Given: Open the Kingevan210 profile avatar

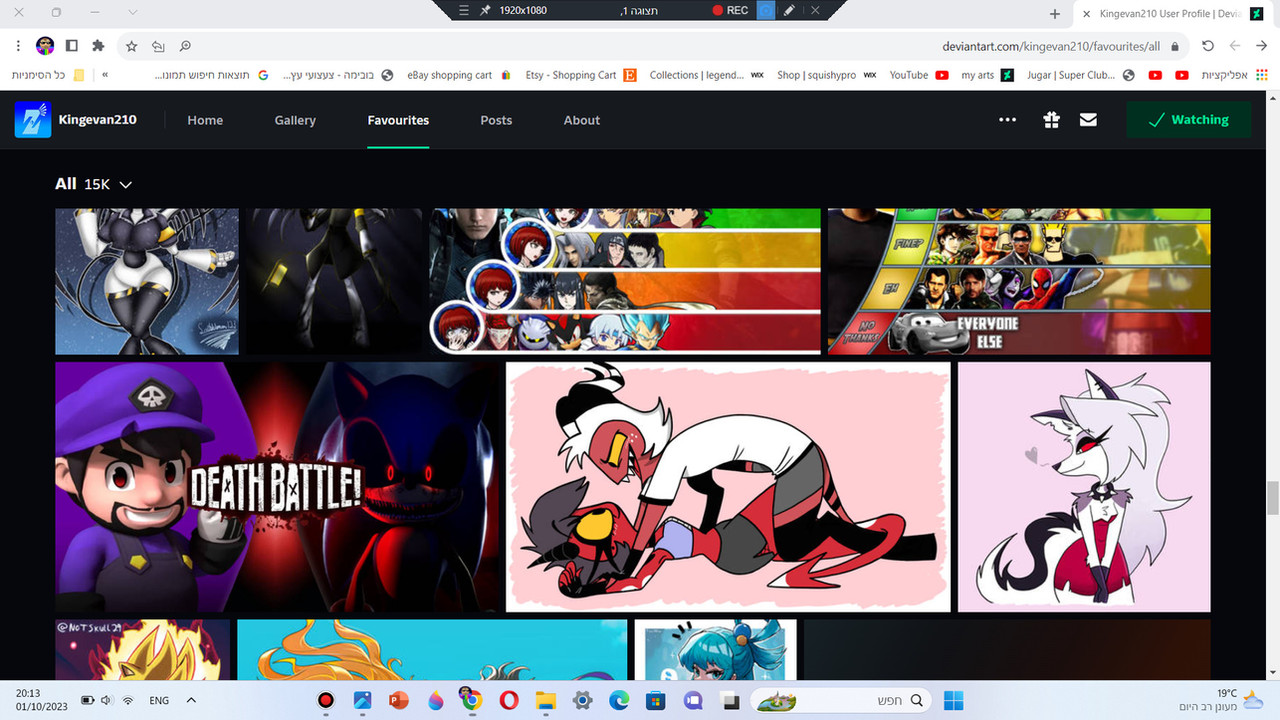Looking at the screenshot, I should point(33,120).
